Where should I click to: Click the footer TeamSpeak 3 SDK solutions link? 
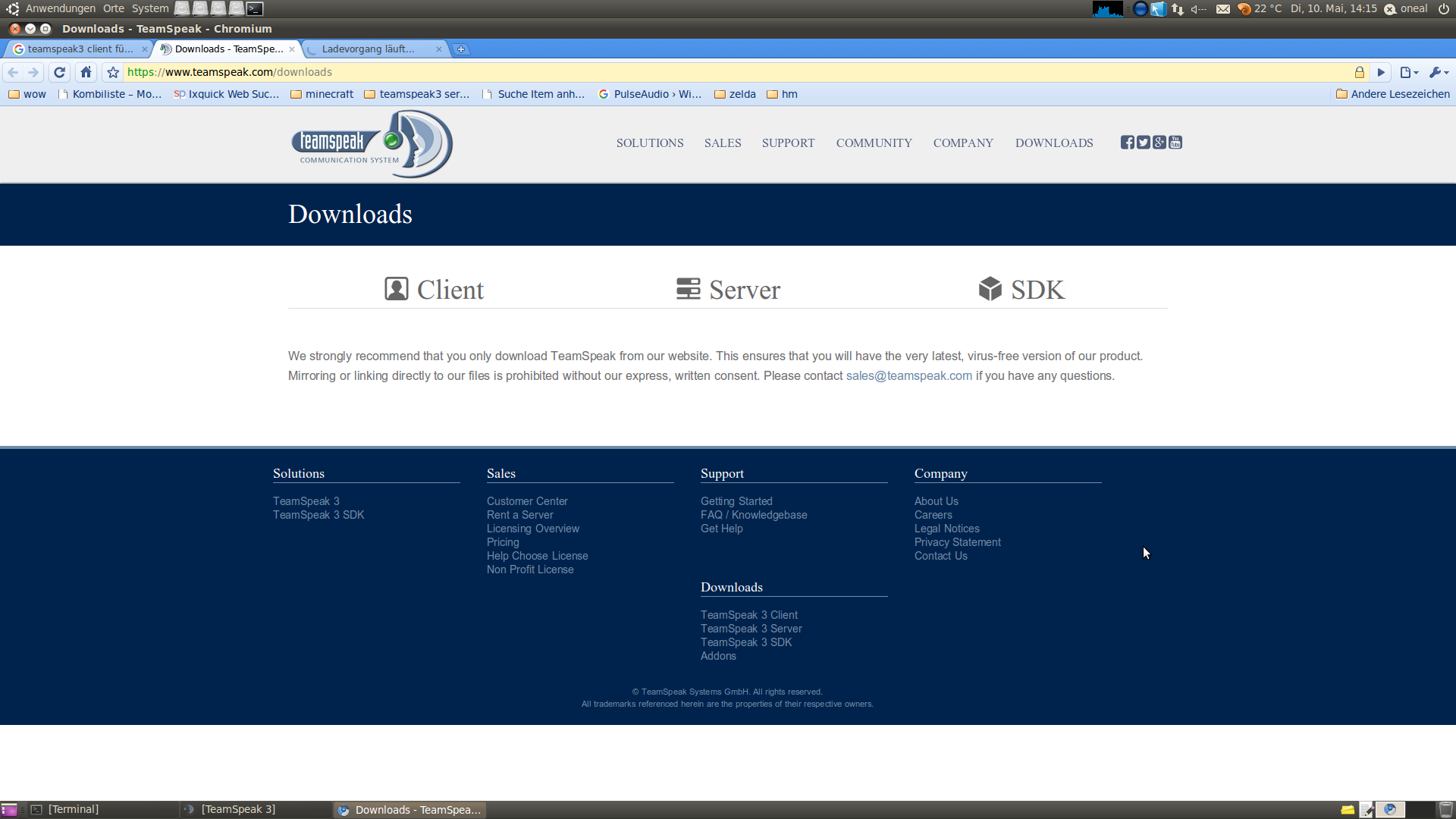(x=318, y=515)
